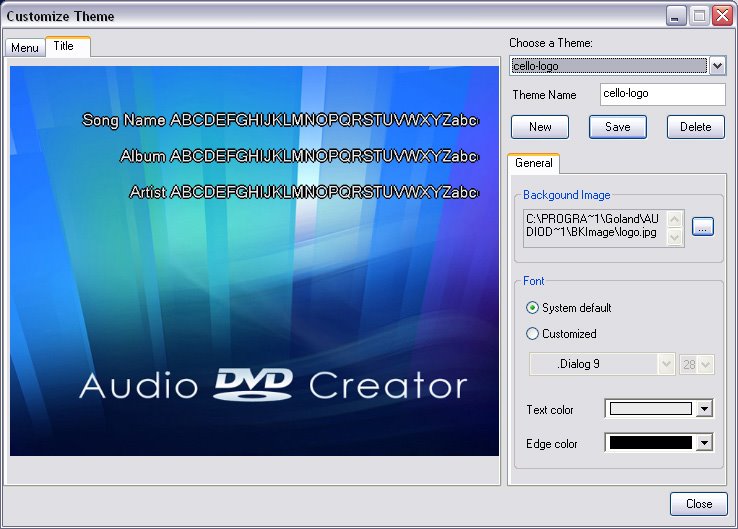738x529 pixels.
Task: Delete the selected theme
Action: click(x=696, y=127)
